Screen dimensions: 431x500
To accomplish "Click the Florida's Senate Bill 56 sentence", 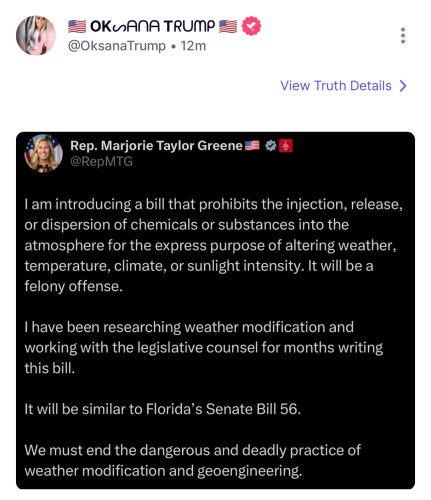I will tap(162, 409).
